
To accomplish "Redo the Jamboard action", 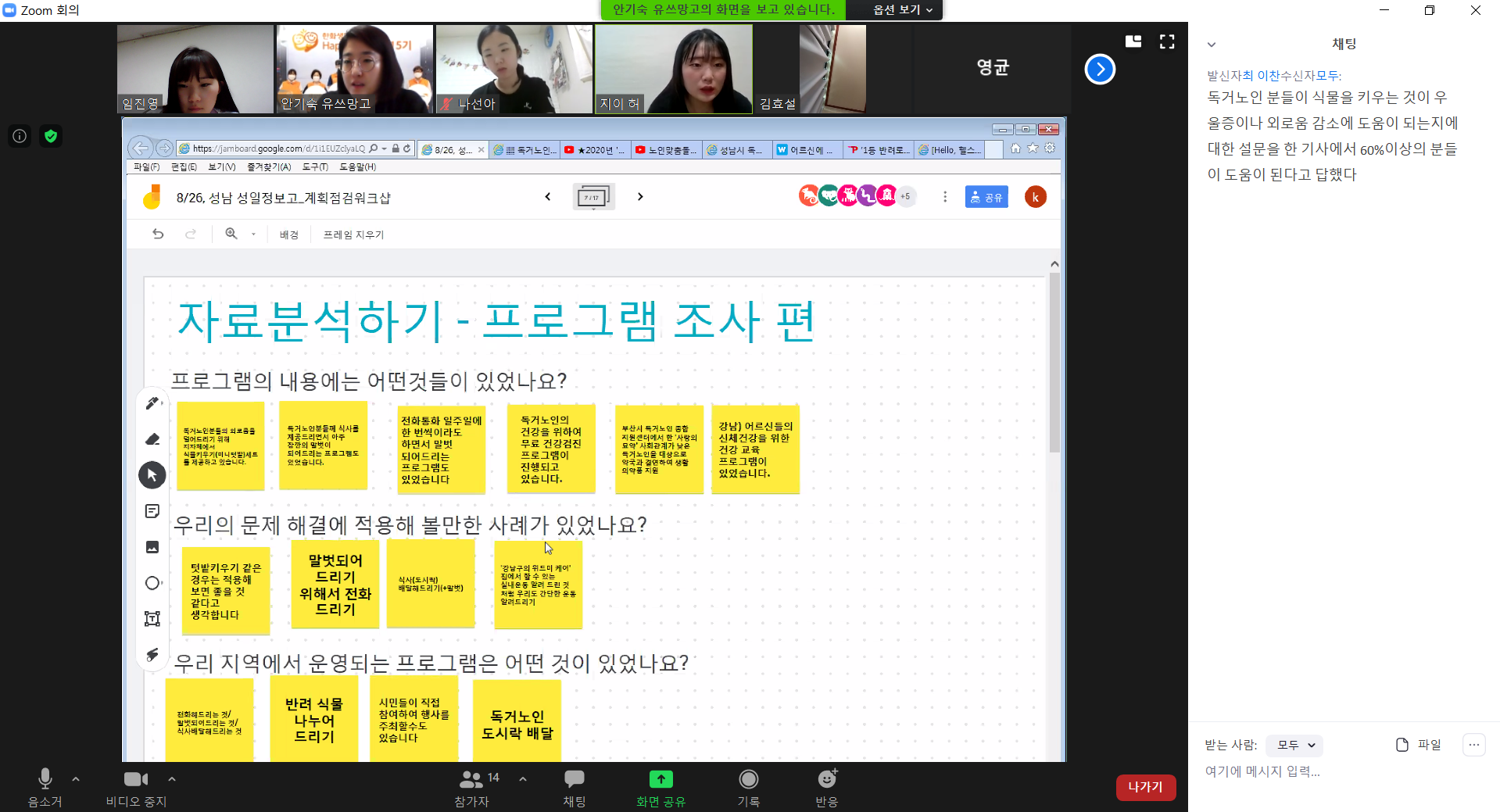I will pyautogui.click(x=191, y=234).
